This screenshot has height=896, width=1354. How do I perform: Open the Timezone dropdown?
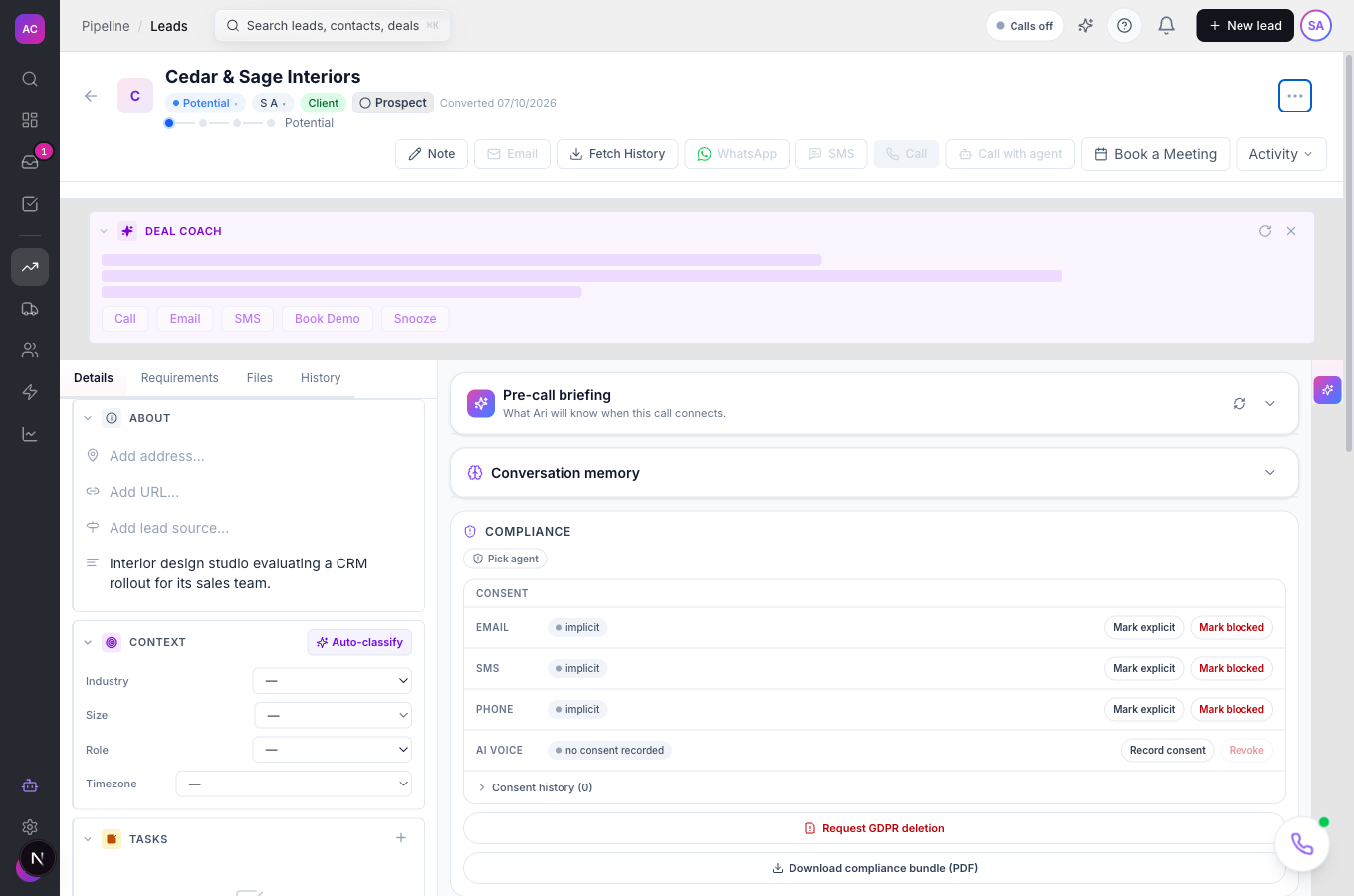point(294,784)
